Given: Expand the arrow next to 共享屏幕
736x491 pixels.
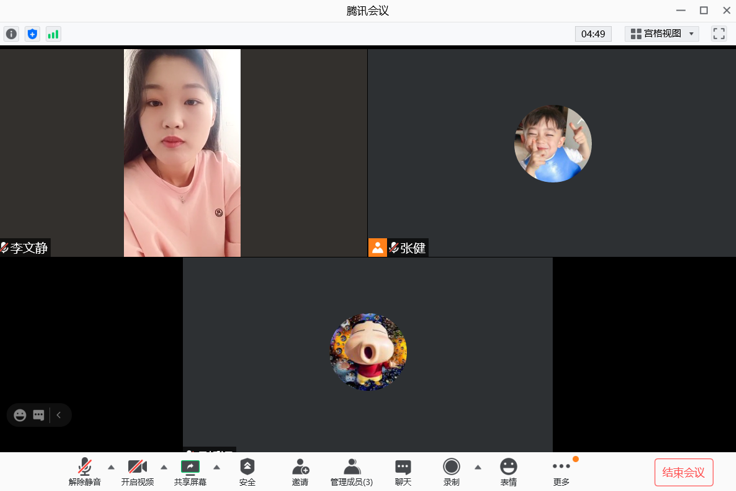Looking at the screenshot, I should [x=216, y=467].
